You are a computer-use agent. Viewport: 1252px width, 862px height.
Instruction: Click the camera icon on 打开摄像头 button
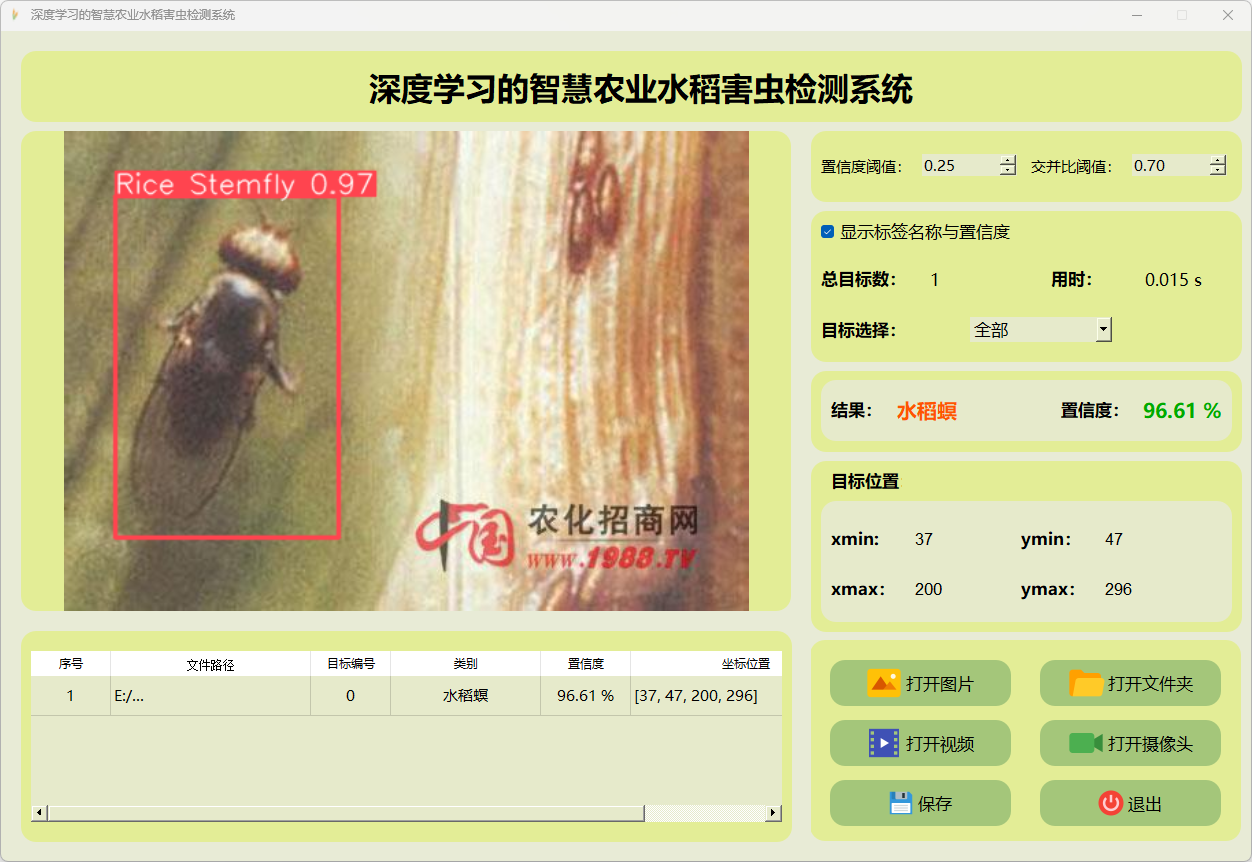point(1086,743)
